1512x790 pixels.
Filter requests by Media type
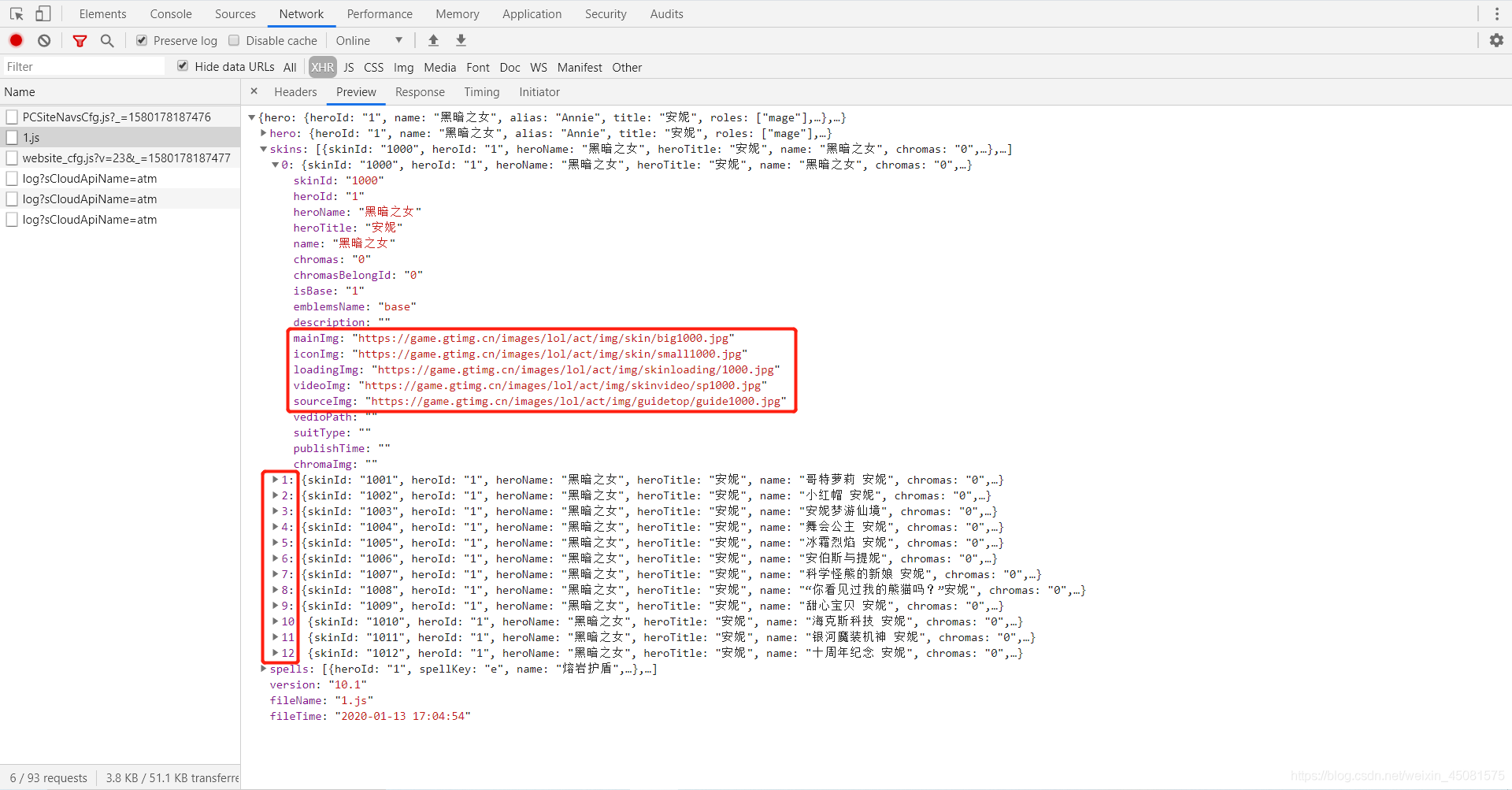pyautogui.click(x=440, y=67)
